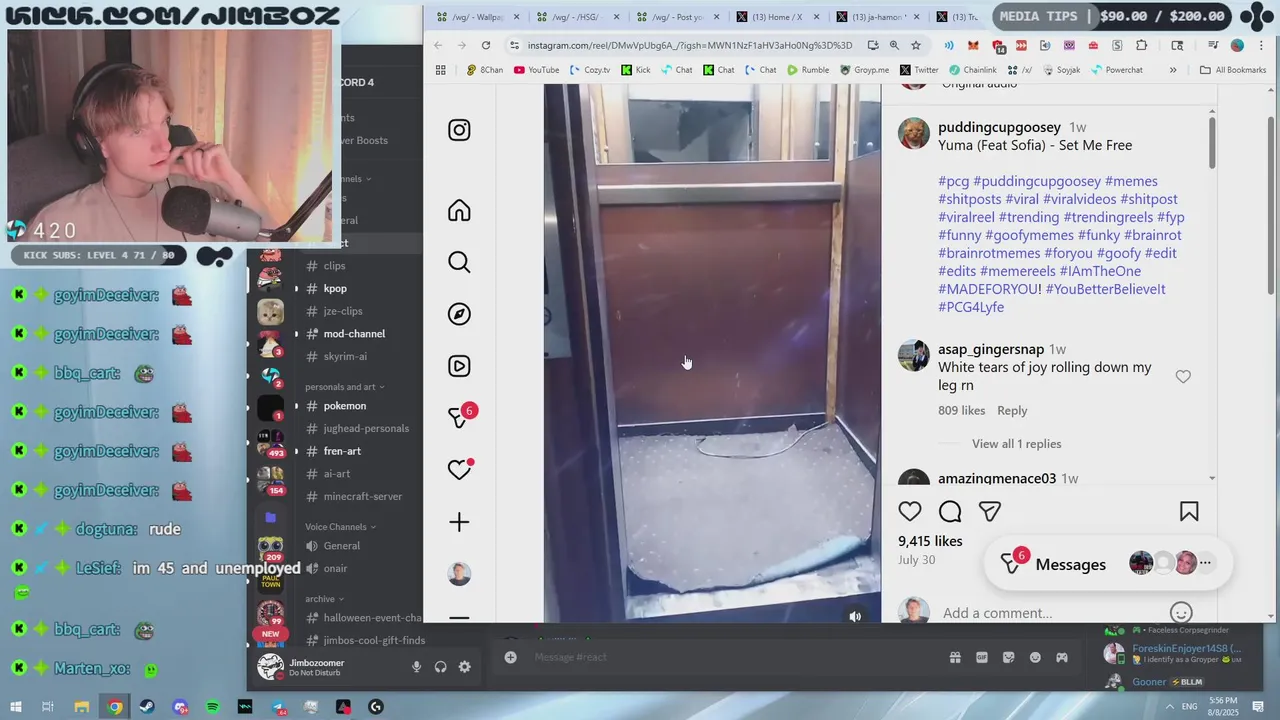Viewport: 1280px width, 720px height.
Task: Save the reel with bookmark icon
Action: tap(1189, 512)
